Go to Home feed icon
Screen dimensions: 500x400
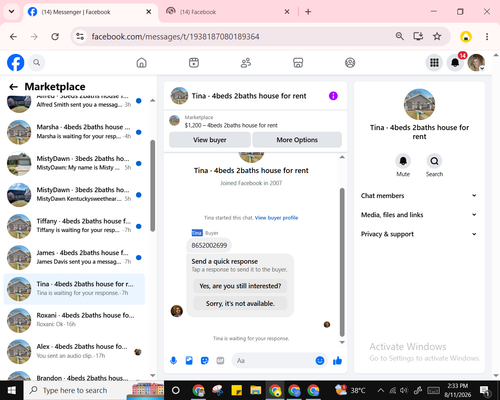142,63
